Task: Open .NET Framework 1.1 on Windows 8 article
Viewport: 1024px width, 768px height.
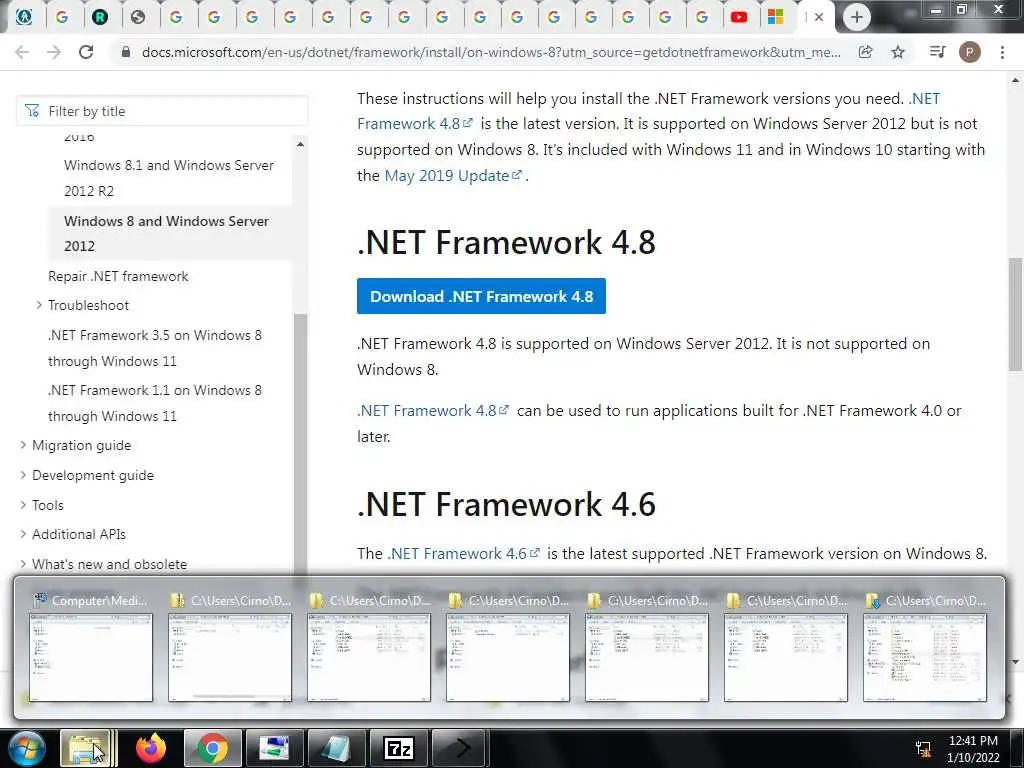Action: [155, 403]
